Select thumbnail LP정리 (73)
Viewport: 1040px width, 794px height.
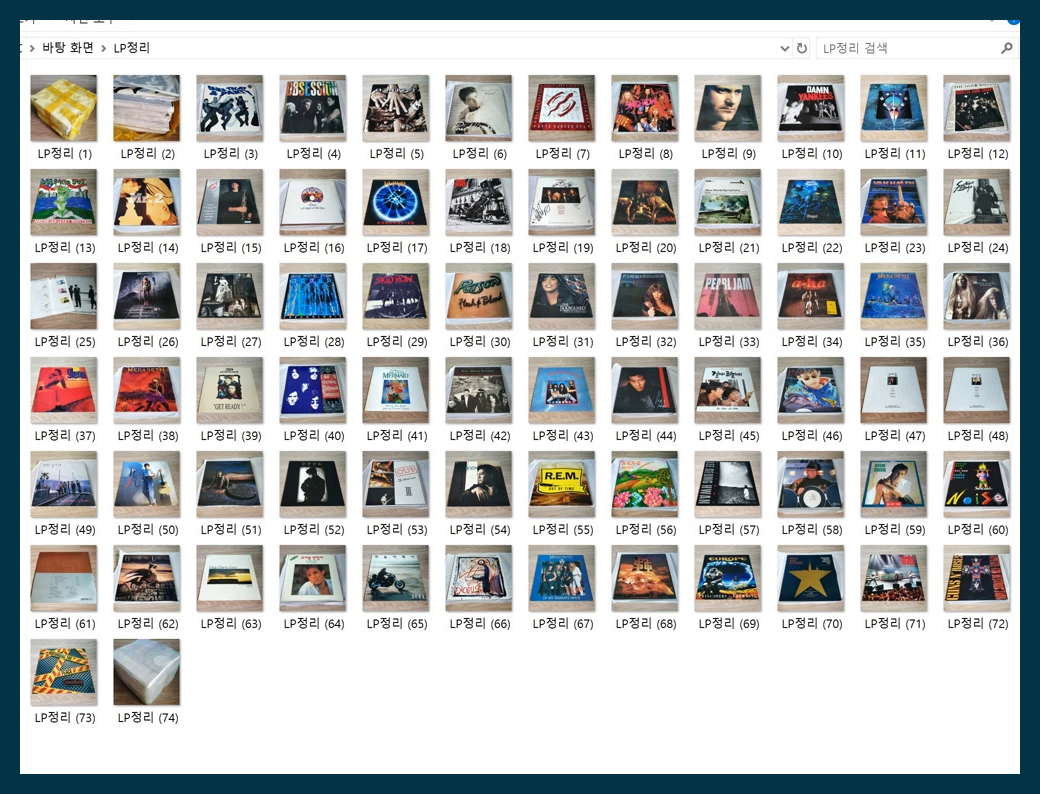tap(64, 673)
